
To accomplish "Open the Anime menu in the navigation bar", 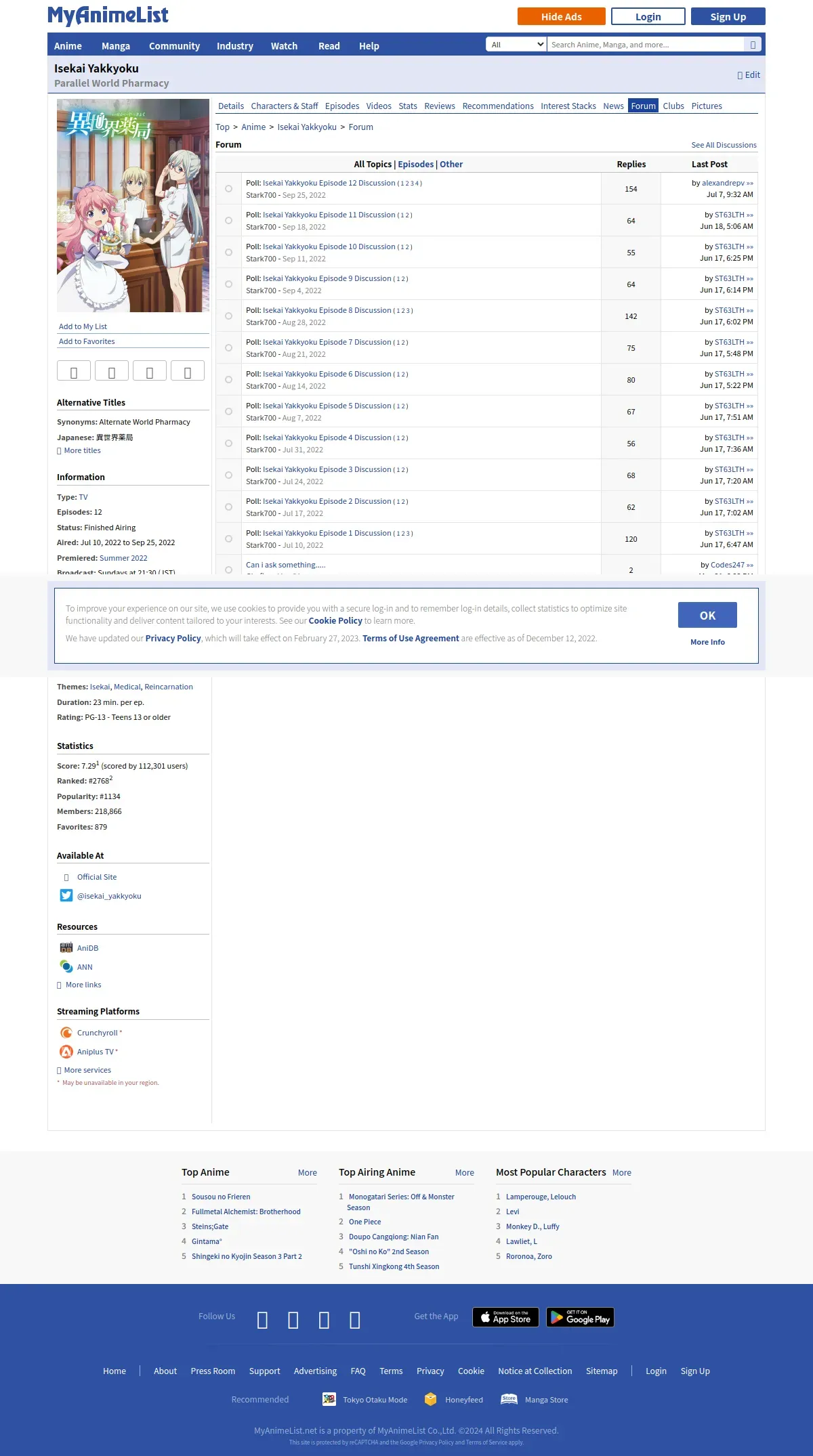I will pos(68,46).
